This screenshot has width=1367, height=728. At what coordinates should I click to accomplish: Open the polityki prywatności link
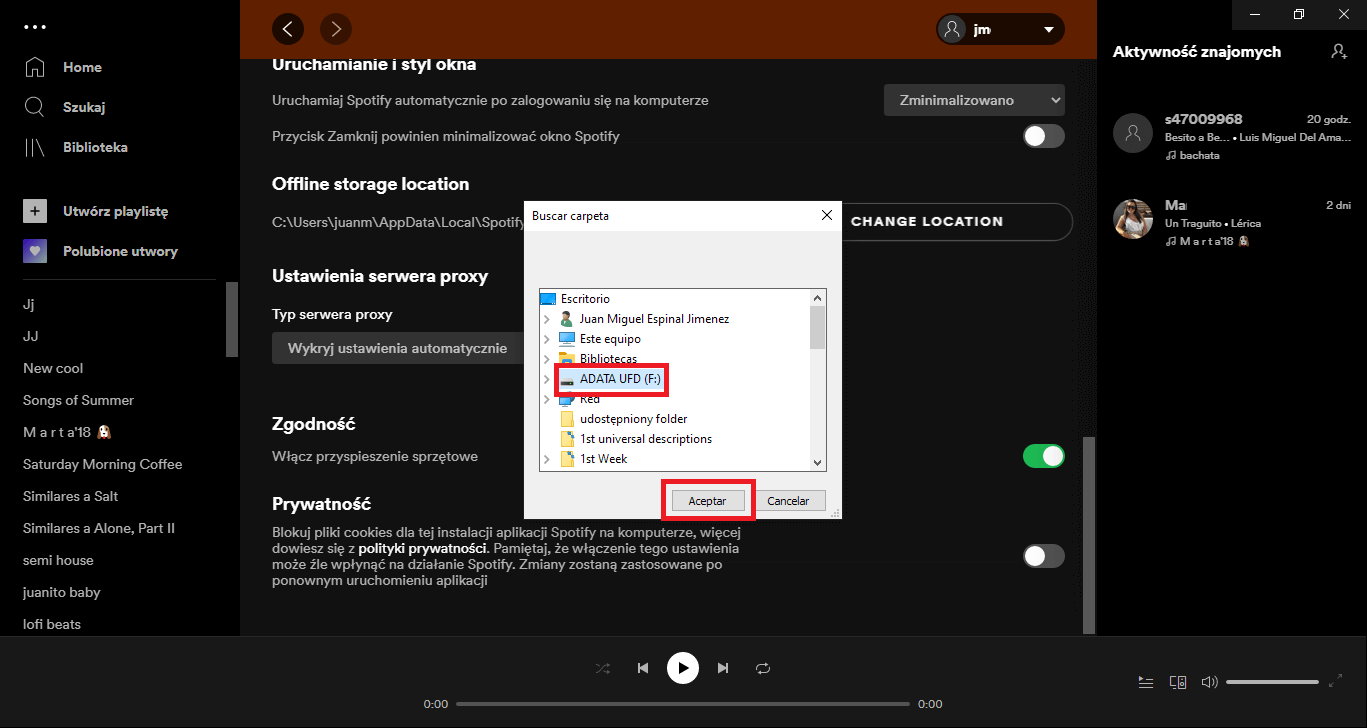(423, 549)
